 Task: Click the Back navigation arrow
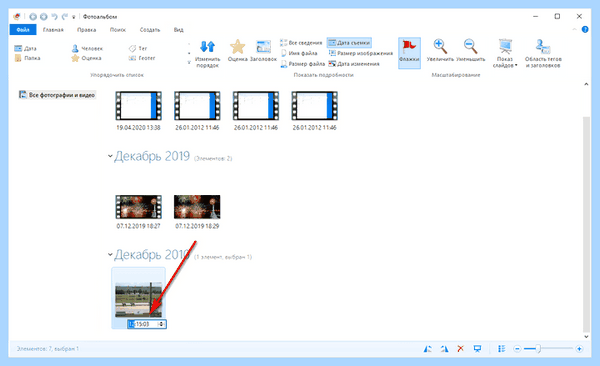coord(33,17)
